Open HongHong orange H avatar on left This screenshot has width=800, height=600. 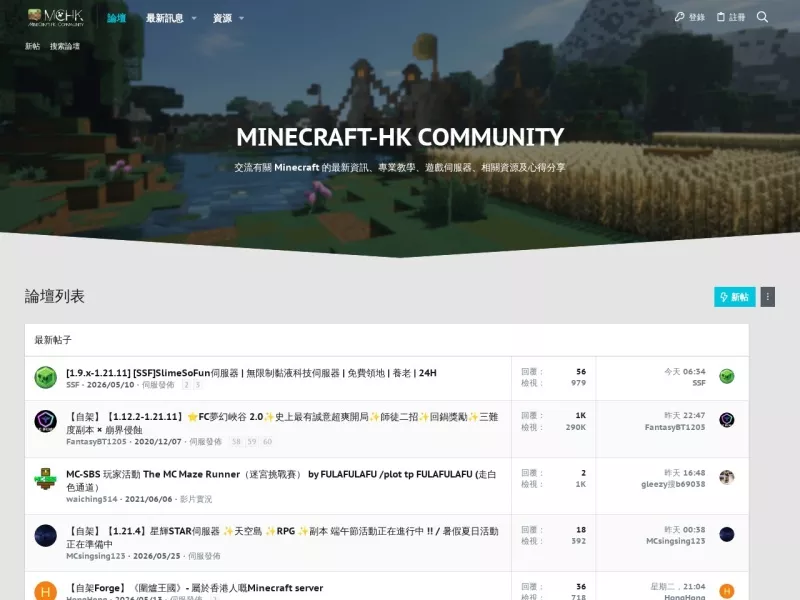pos(45,591)
